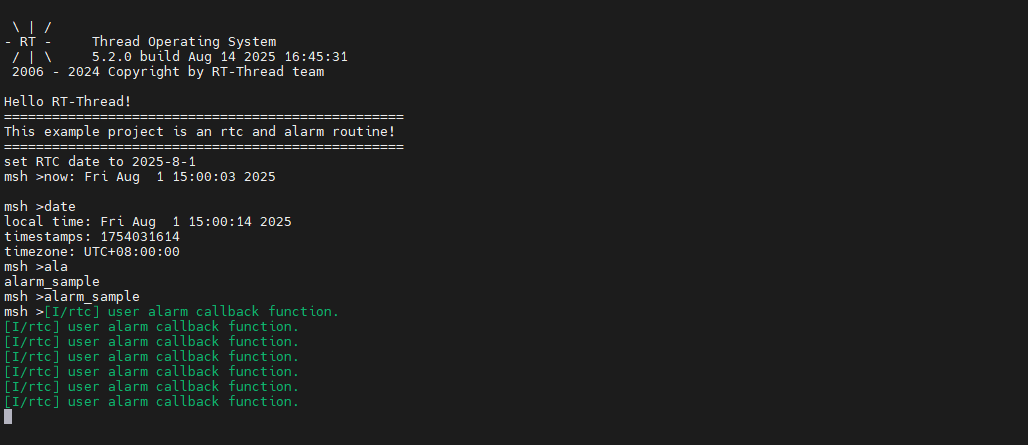Viewport: 1028px width, 445px height.
Task: Click the "msh >alarm_sample" command line
Action: [x=72, y=297]
